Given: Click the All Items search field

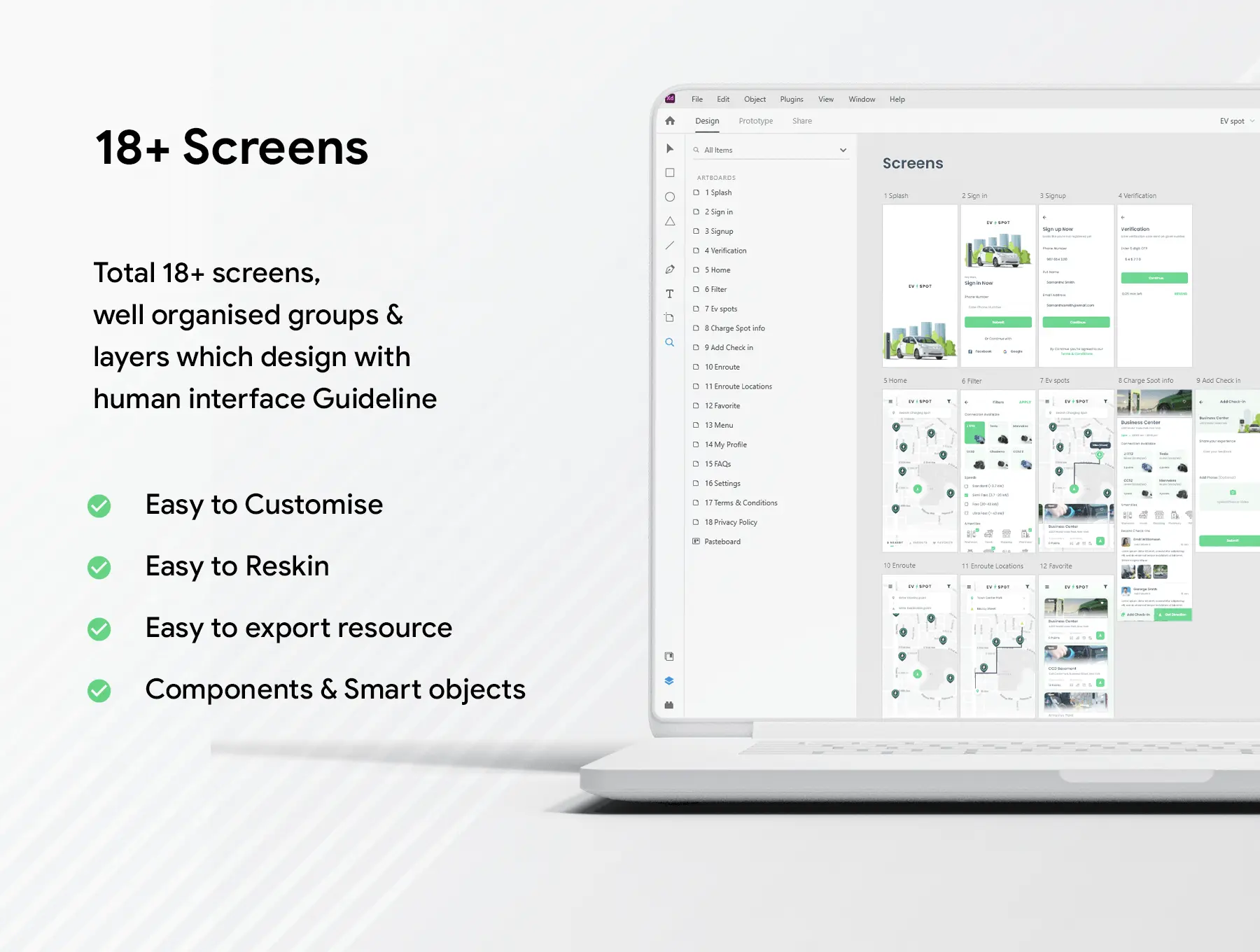Looking at the screenshot, I should tap(766, 150).
